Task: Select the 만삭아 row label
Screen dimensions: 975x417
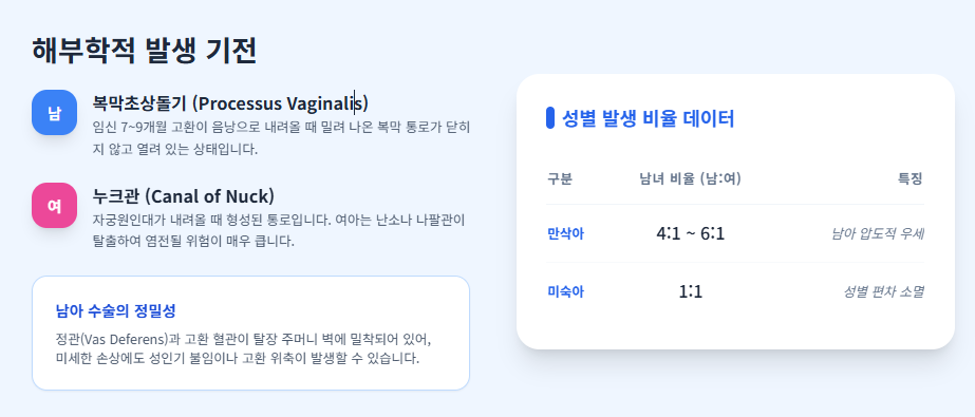Action: click(x=565, y=234)
